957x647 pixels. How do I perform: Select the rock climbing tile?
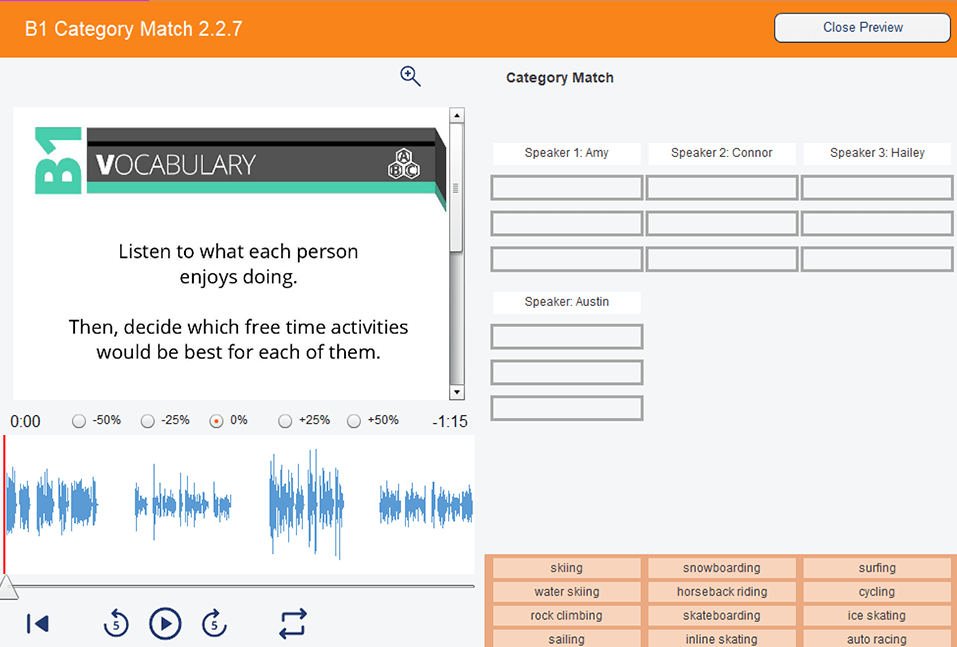point(566,616)
